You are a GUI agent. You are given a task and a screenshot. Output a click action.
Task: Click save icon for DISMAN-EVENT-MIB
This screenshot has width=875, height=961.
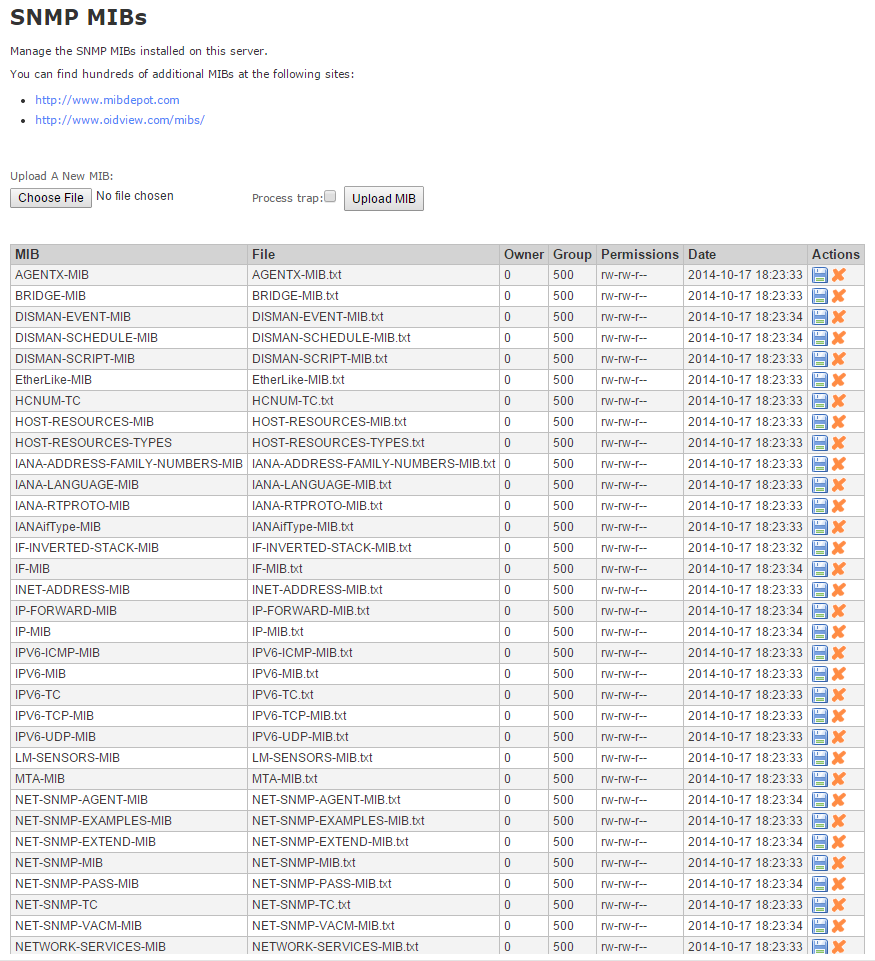tap(820, 317)
